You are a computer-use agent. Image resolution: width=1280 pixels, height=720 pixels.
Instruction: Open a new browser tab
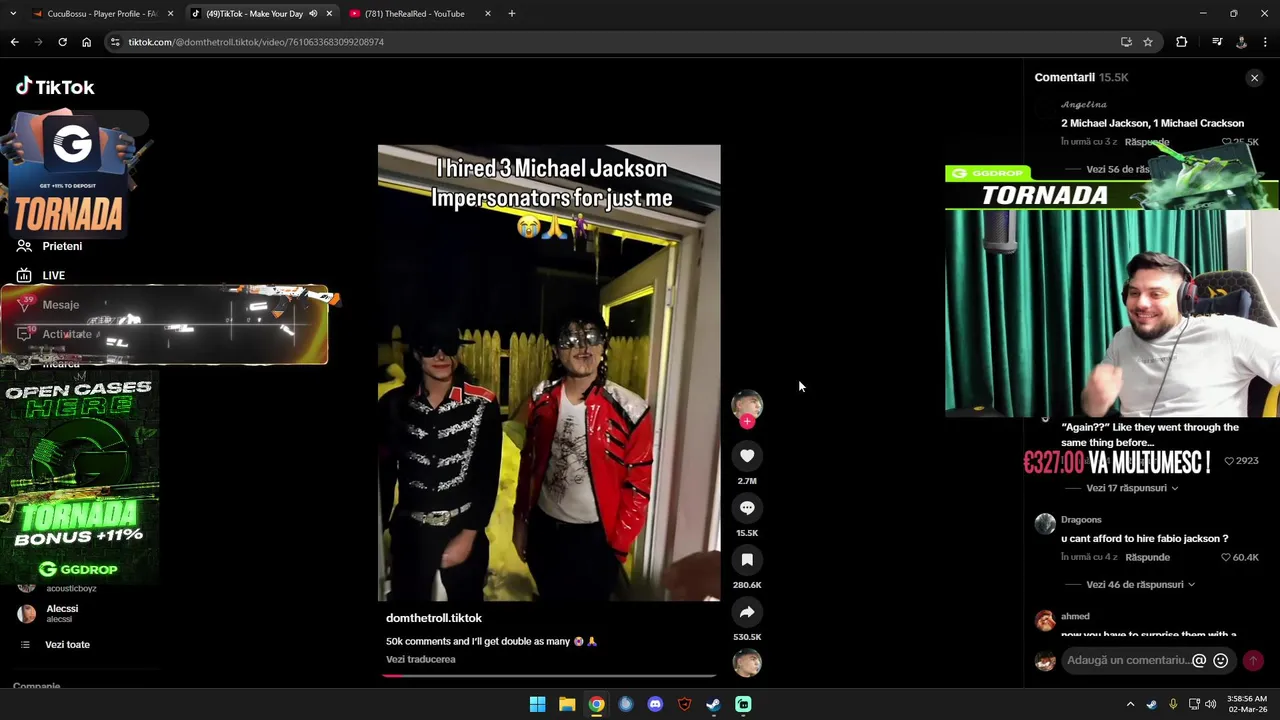pos(512,14)
